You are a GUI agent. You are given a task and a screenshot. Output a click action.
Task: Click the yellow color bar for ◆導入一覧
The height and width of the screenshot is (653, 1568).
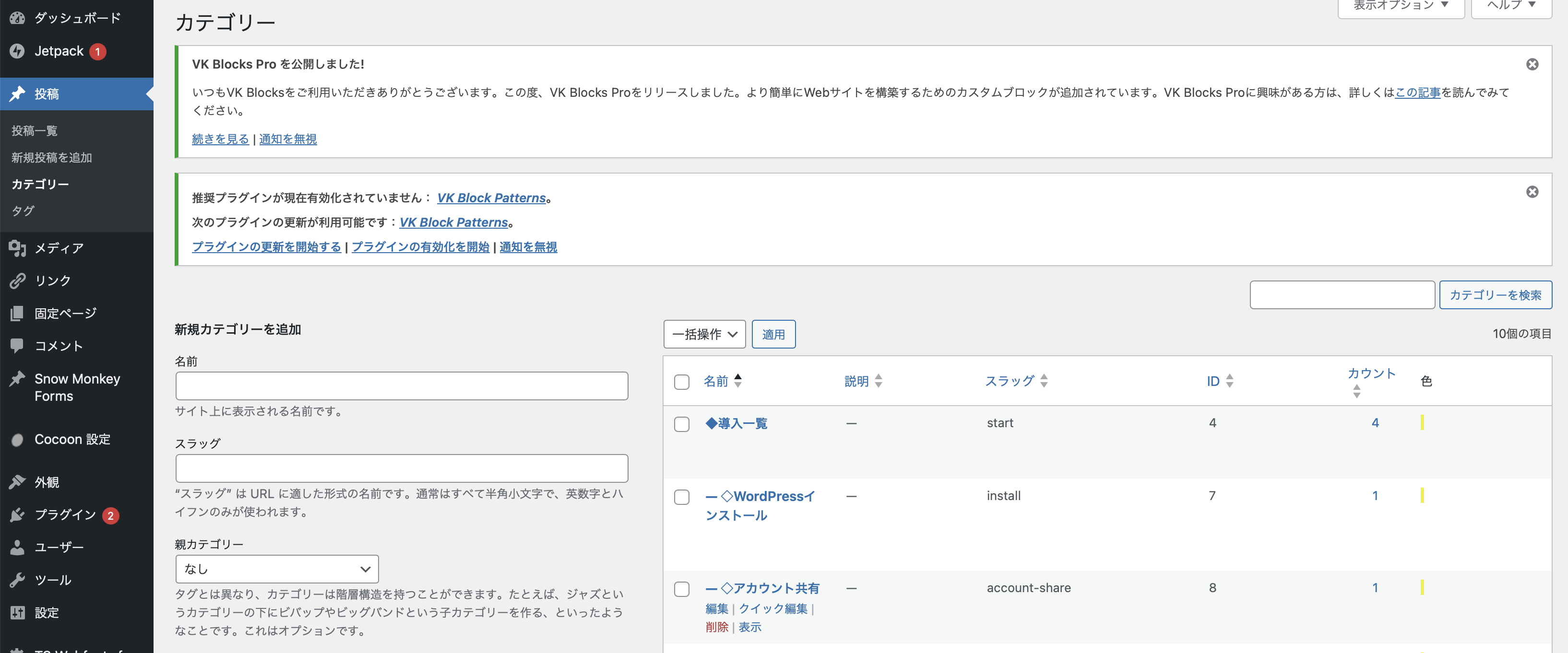(1422, 422)
